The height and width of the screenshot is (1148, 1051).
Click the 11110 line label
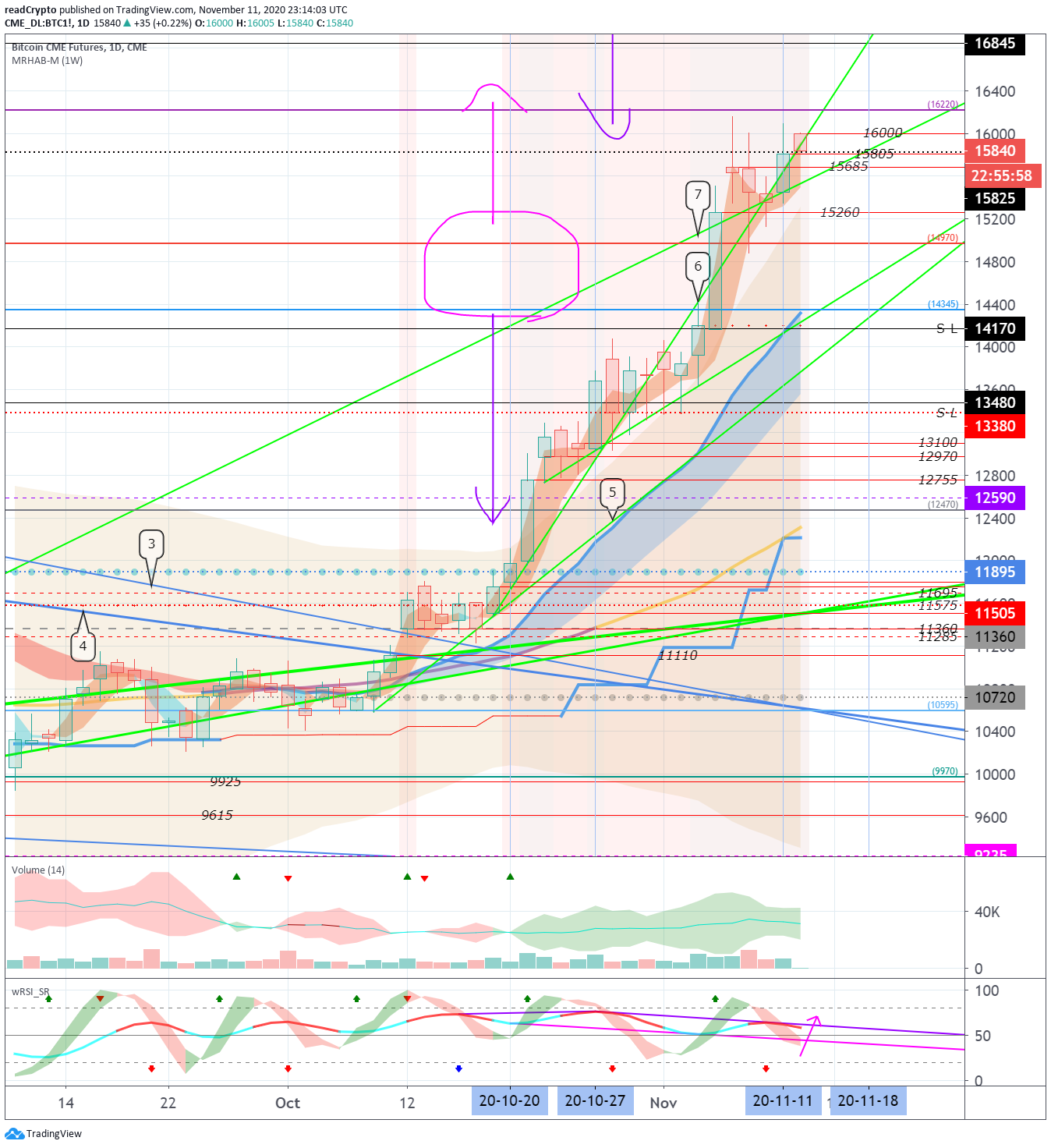click(678, 655)
